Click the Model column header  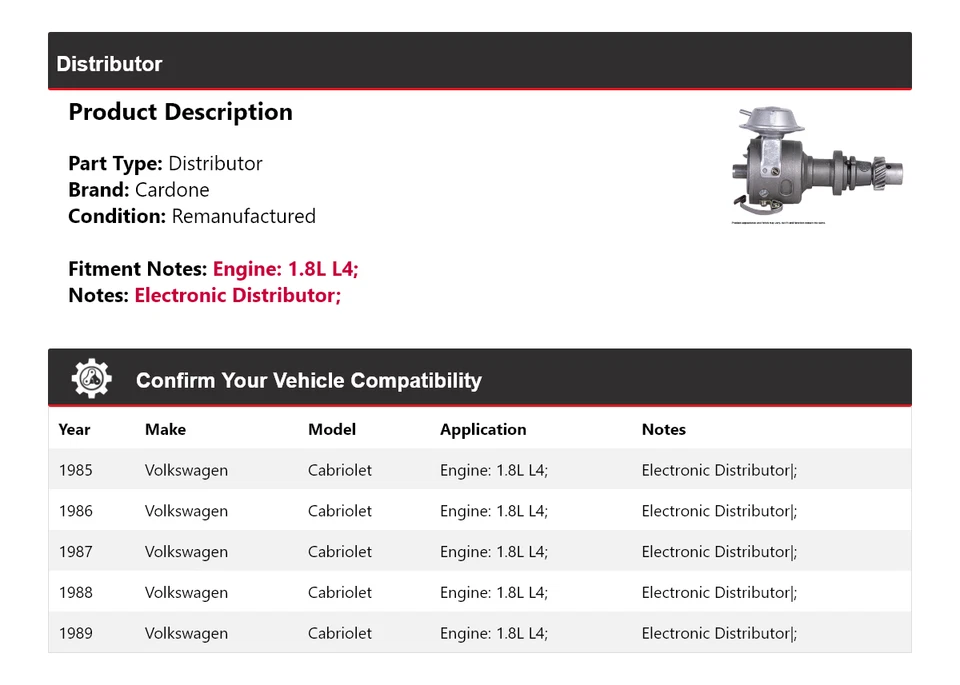tap(332, 429)
